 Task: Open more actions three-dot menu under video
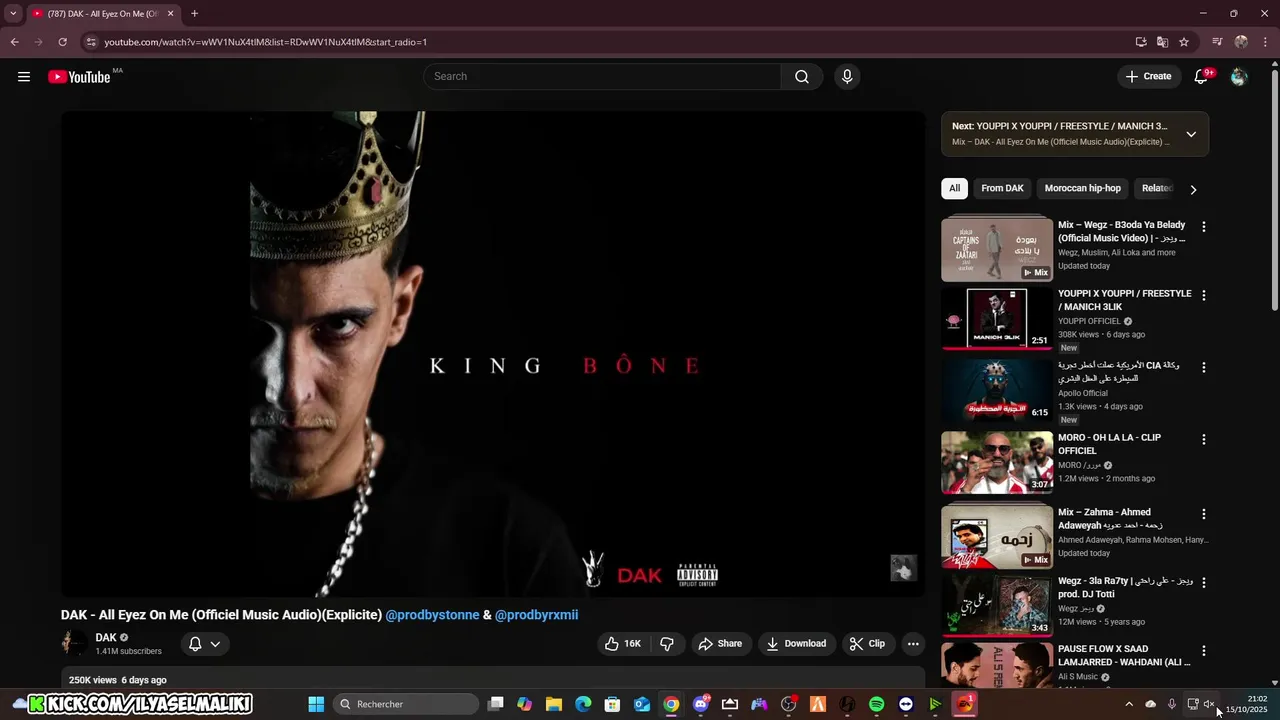(x=913, y=644)
